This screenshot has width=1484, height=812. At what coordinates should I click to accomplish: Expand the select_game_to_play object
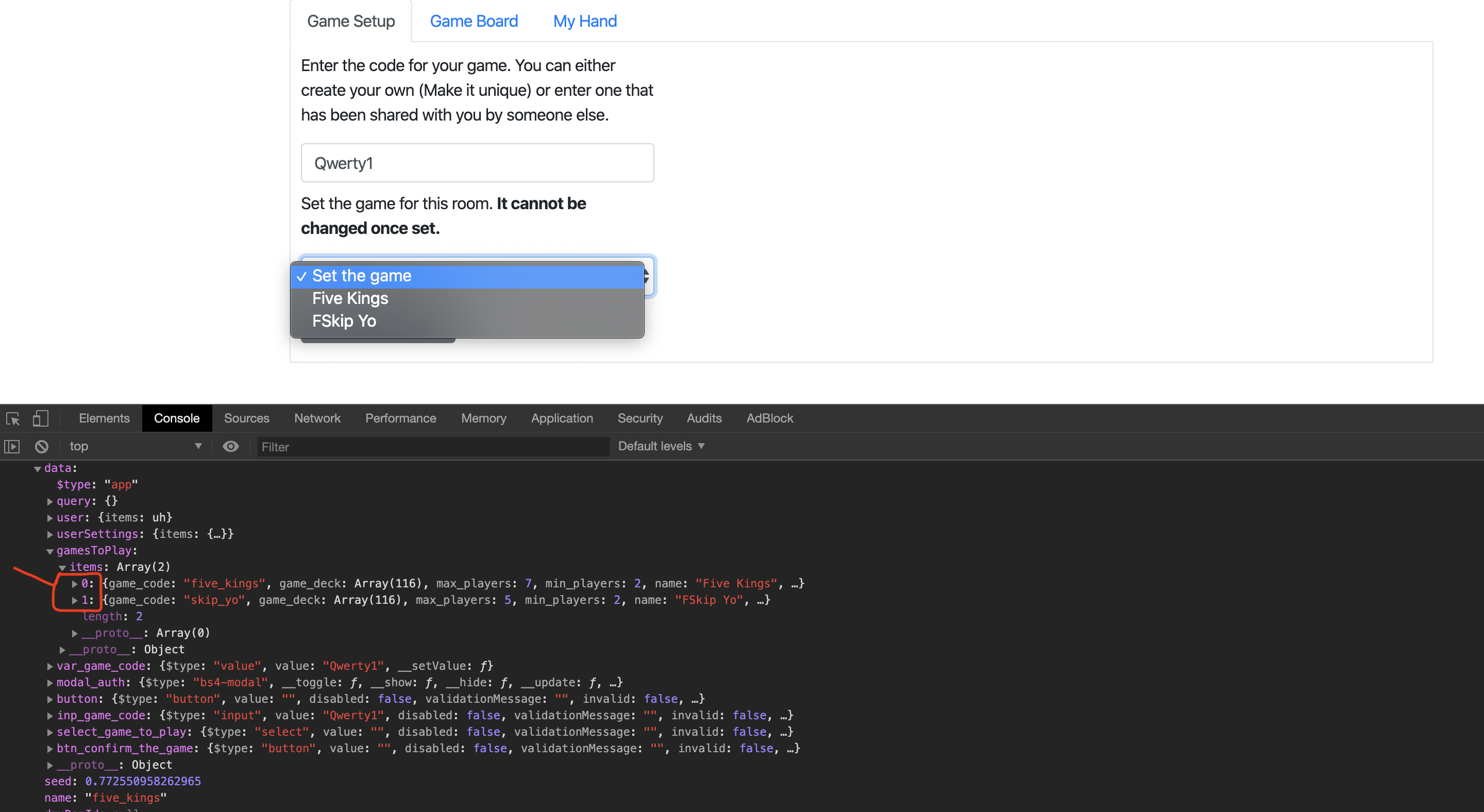(50, 733)
